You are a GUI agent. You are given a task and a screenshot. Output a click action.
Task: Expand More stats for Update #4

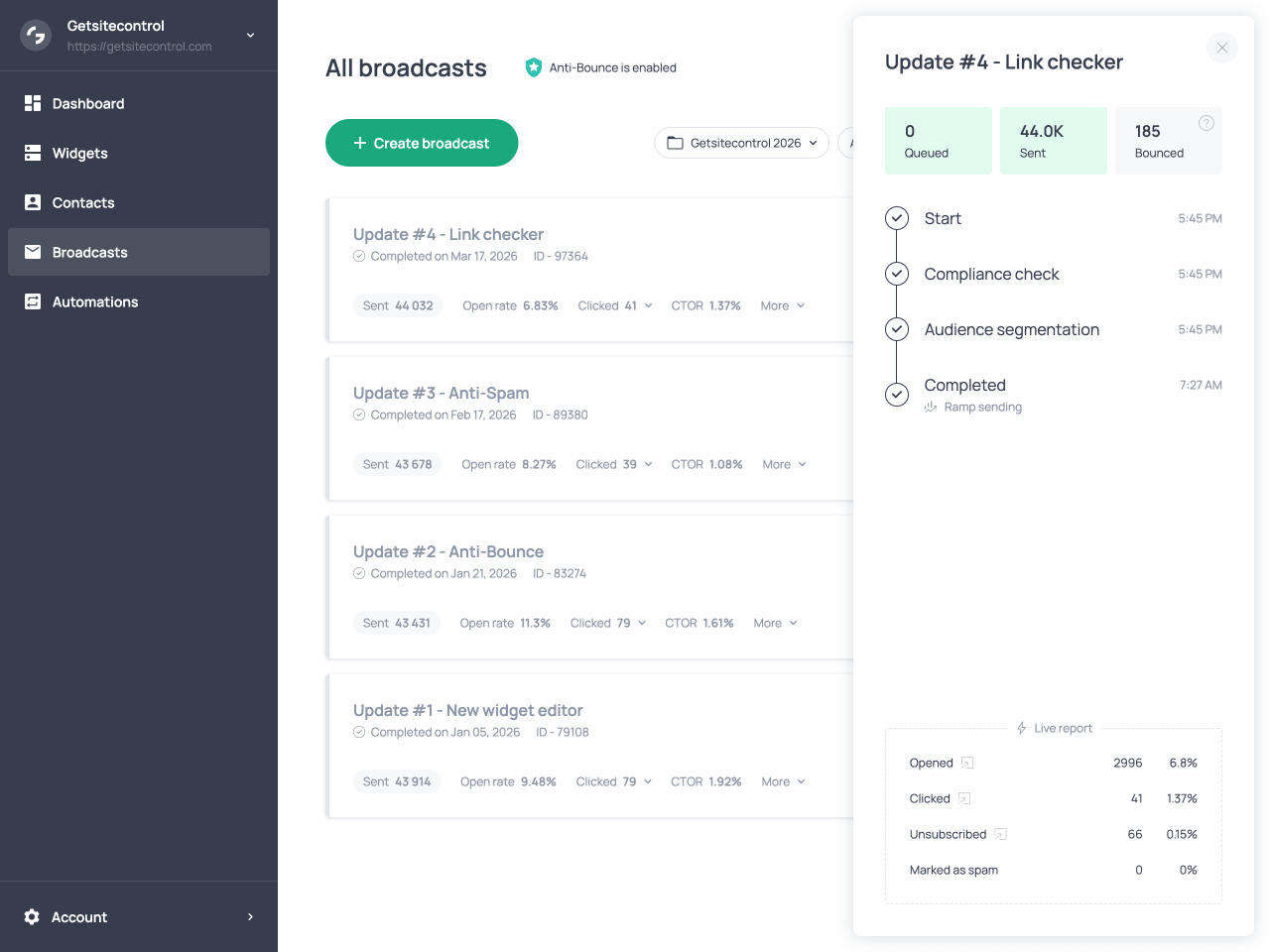[782, 305]
